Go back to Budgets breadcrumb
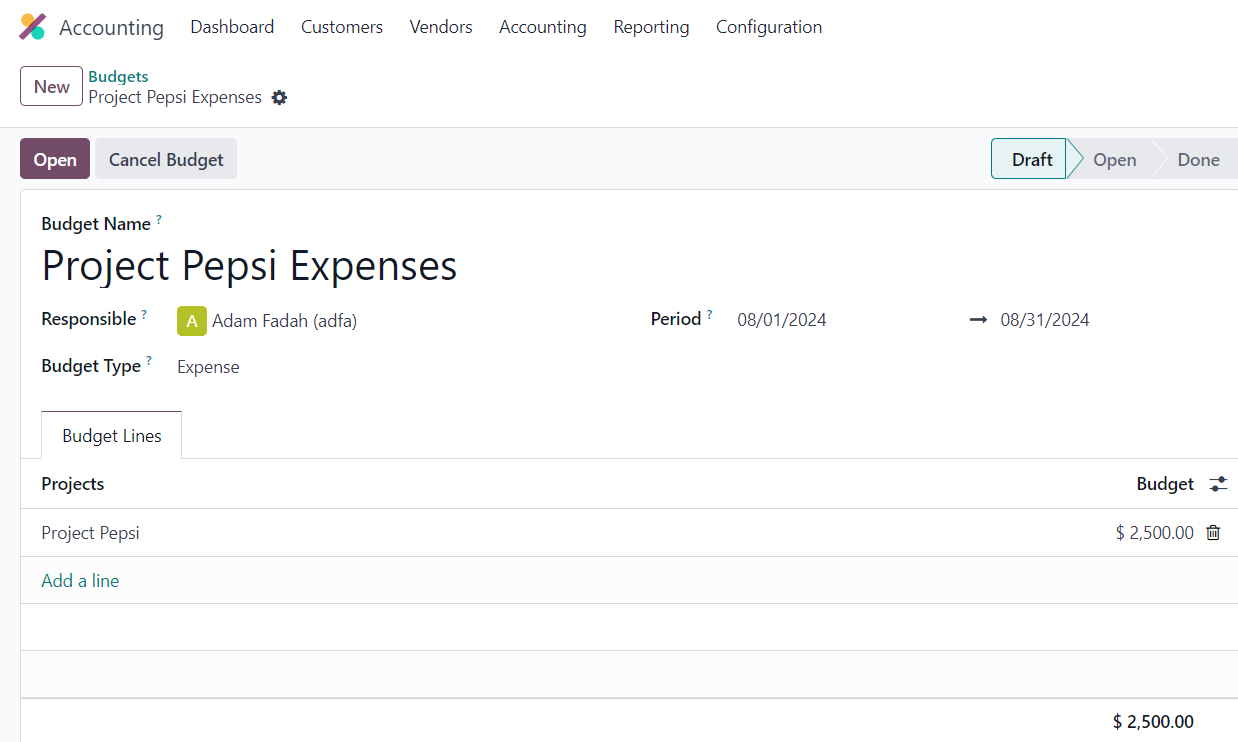The width and height of the screenshot is (1238, 742). click(x=118, y=77)
